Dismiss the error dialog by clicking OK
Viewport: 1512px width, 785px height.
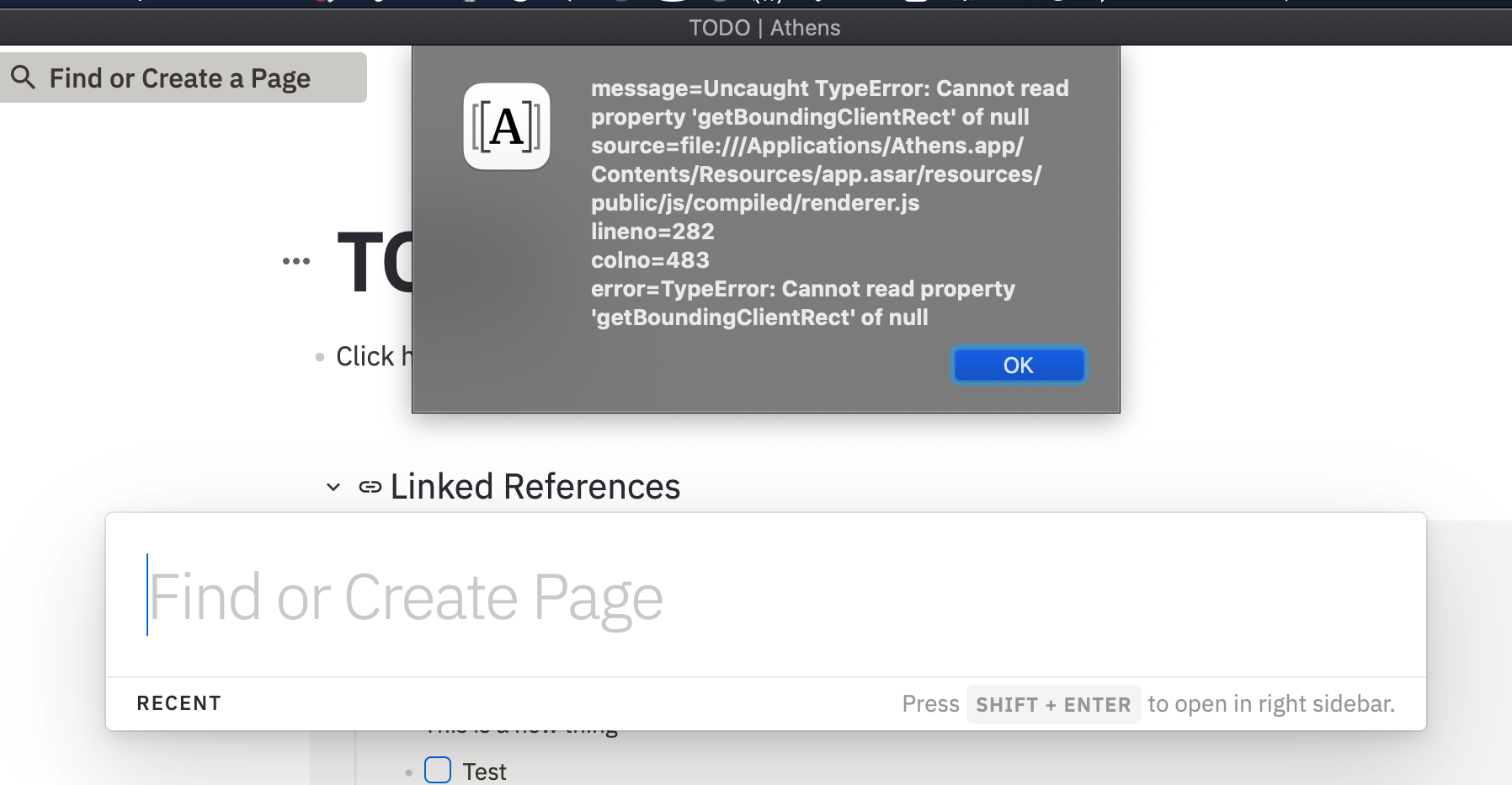pyautogui.click(x=1019, y=365)
